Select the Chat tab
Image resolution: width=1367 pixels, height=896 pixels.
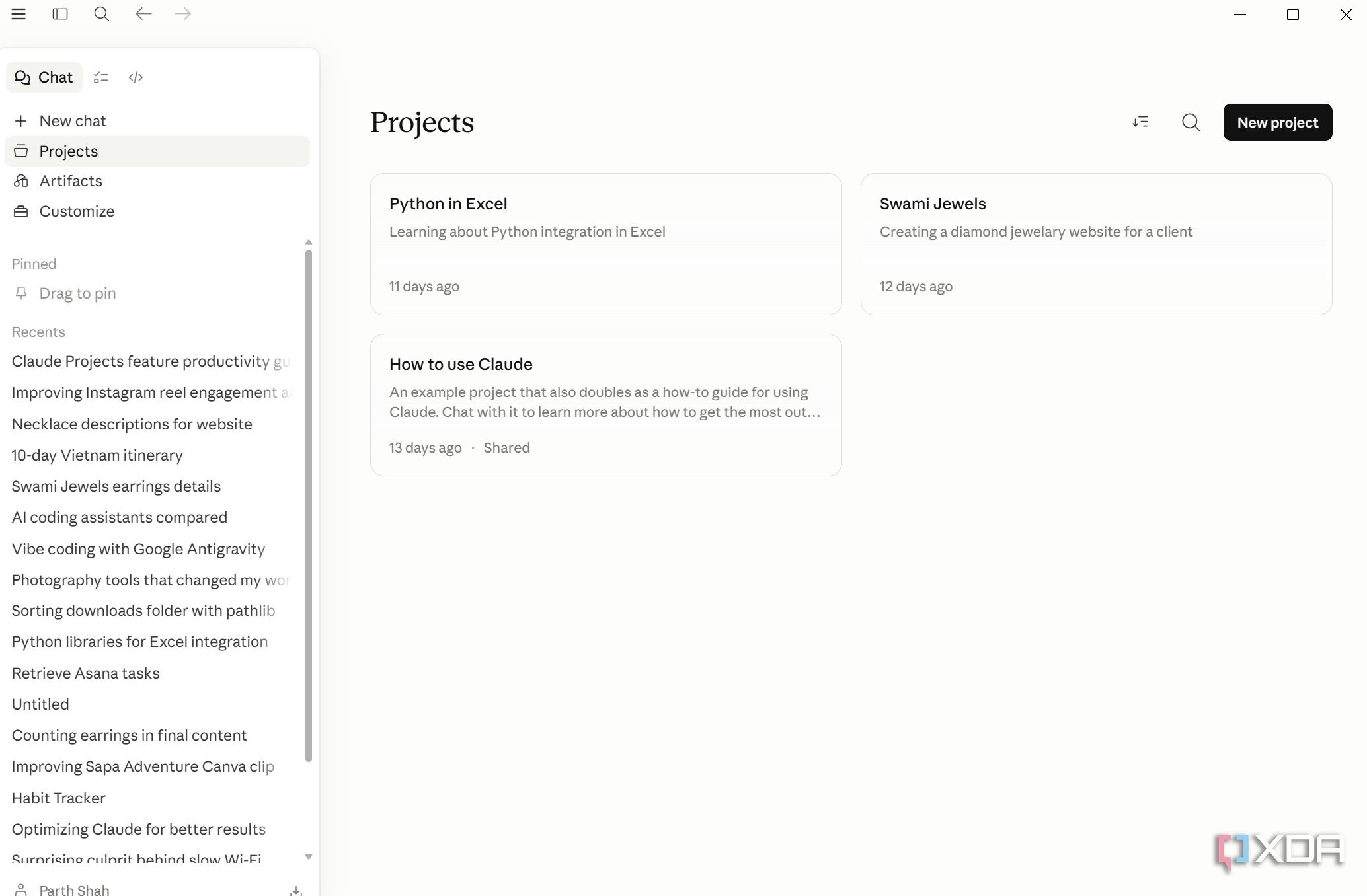(x=44, y=77)
